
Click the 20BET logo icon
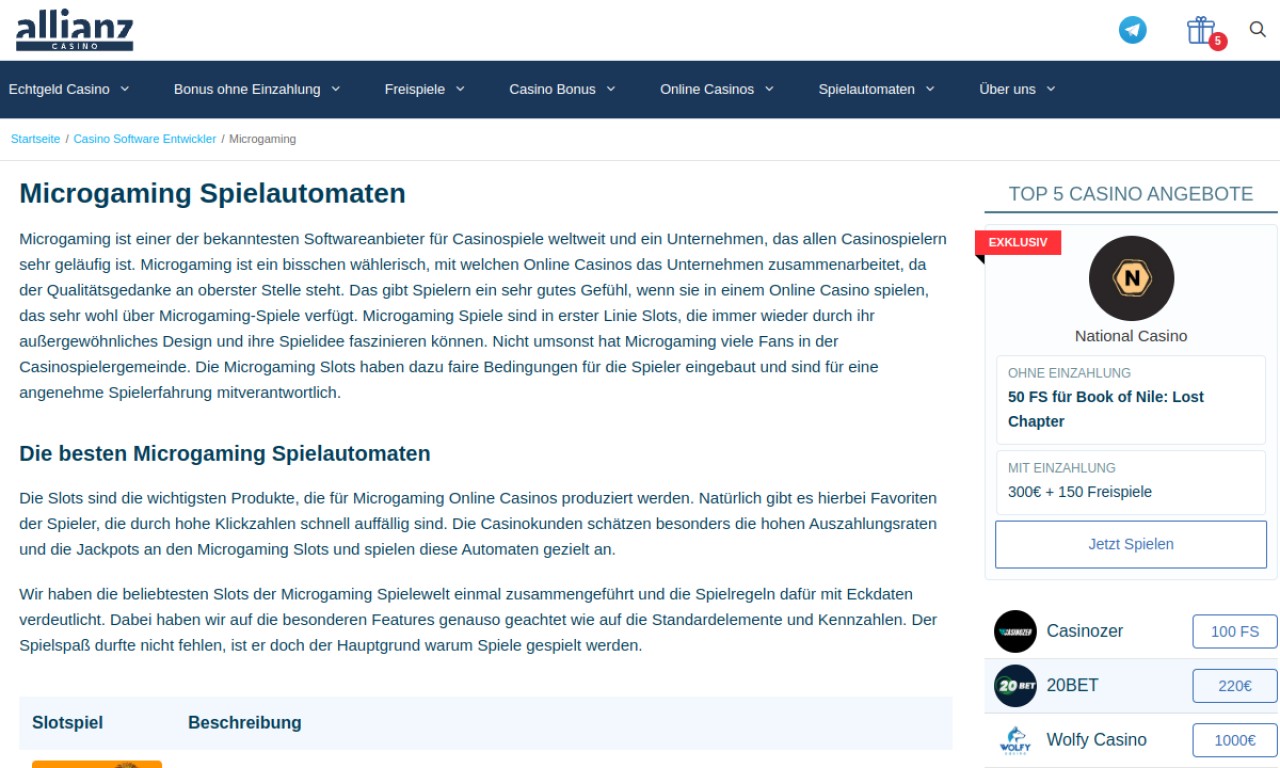(1015, 686)
